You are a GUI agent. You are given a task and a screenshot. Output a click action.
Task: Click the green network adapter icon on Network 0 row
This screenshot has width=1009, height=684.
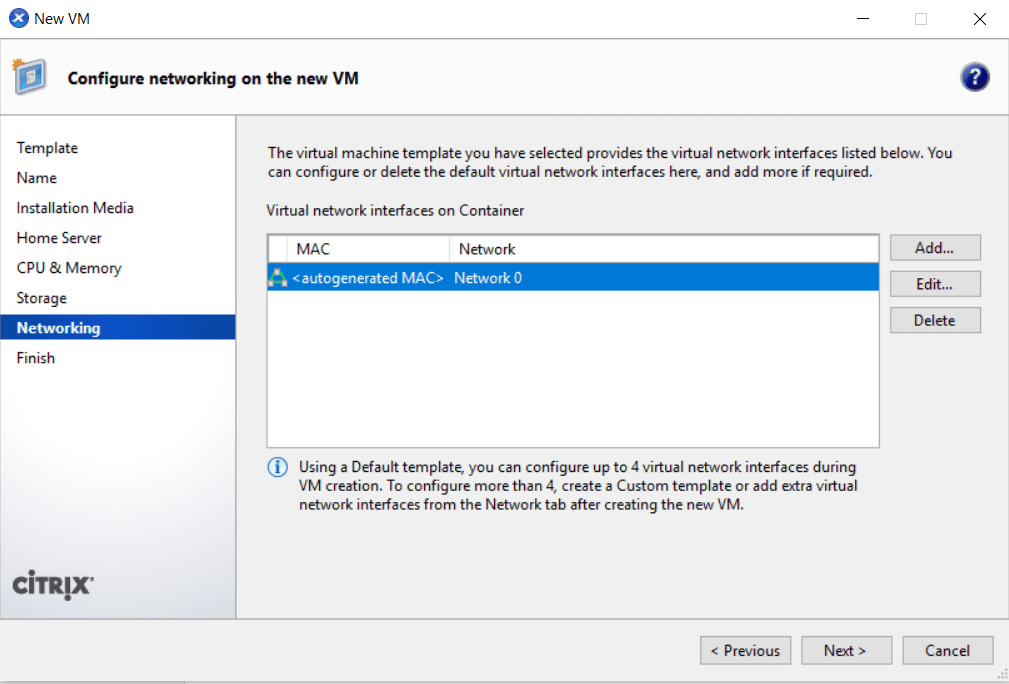277,278
